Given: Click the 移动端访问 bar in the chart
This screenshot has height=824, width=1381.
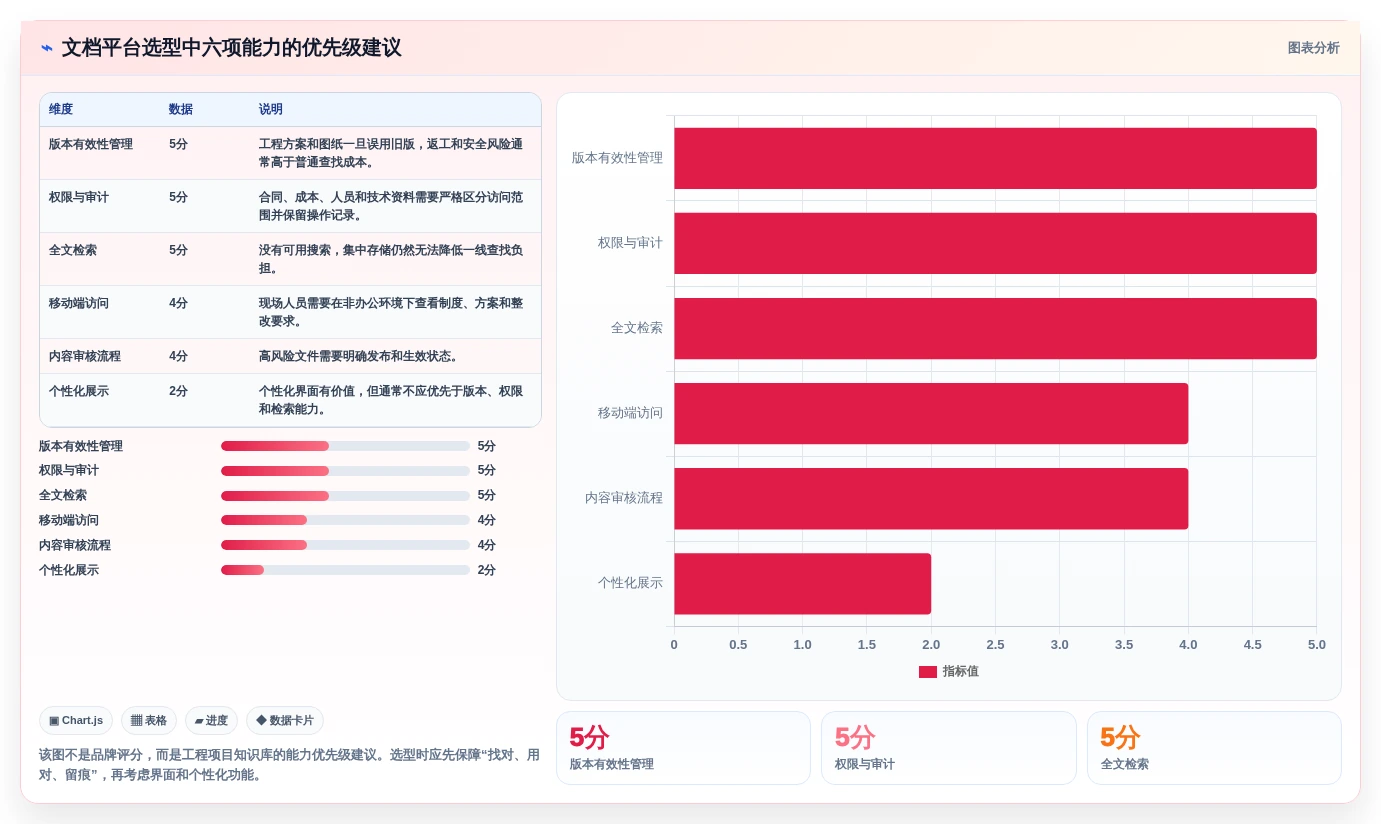Looking at the screenshot, I should coord(931,413).
